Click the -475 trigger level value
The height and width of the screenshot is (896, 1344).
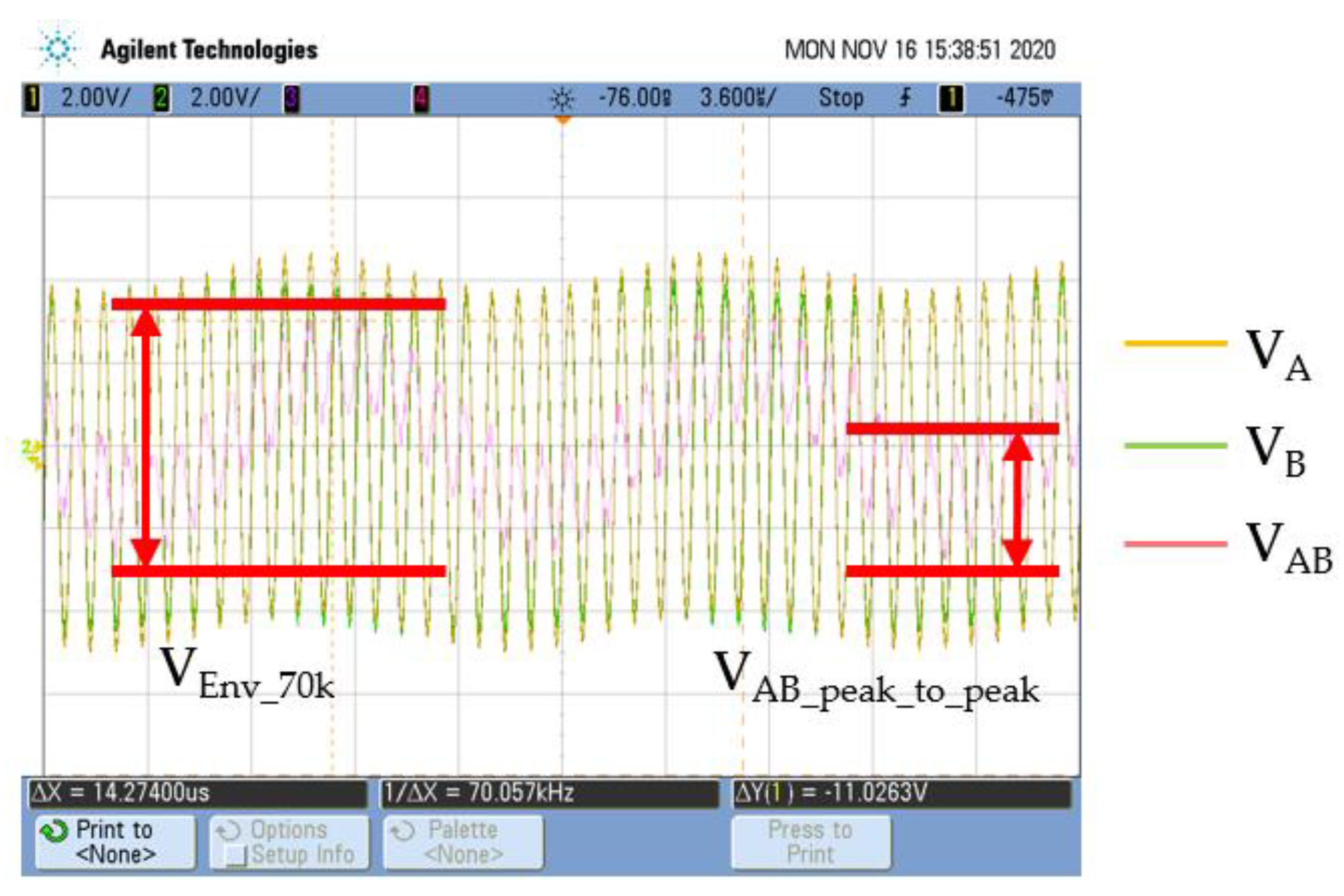1024,97
